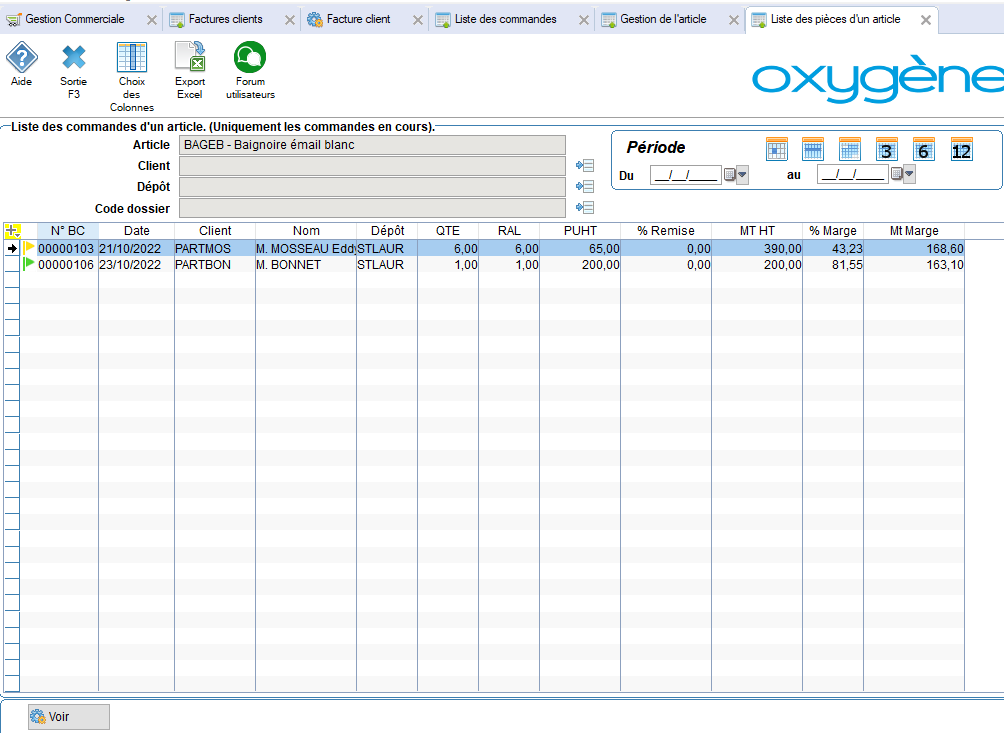
Task: Click the Aide help icon
Action: [21, 59]
